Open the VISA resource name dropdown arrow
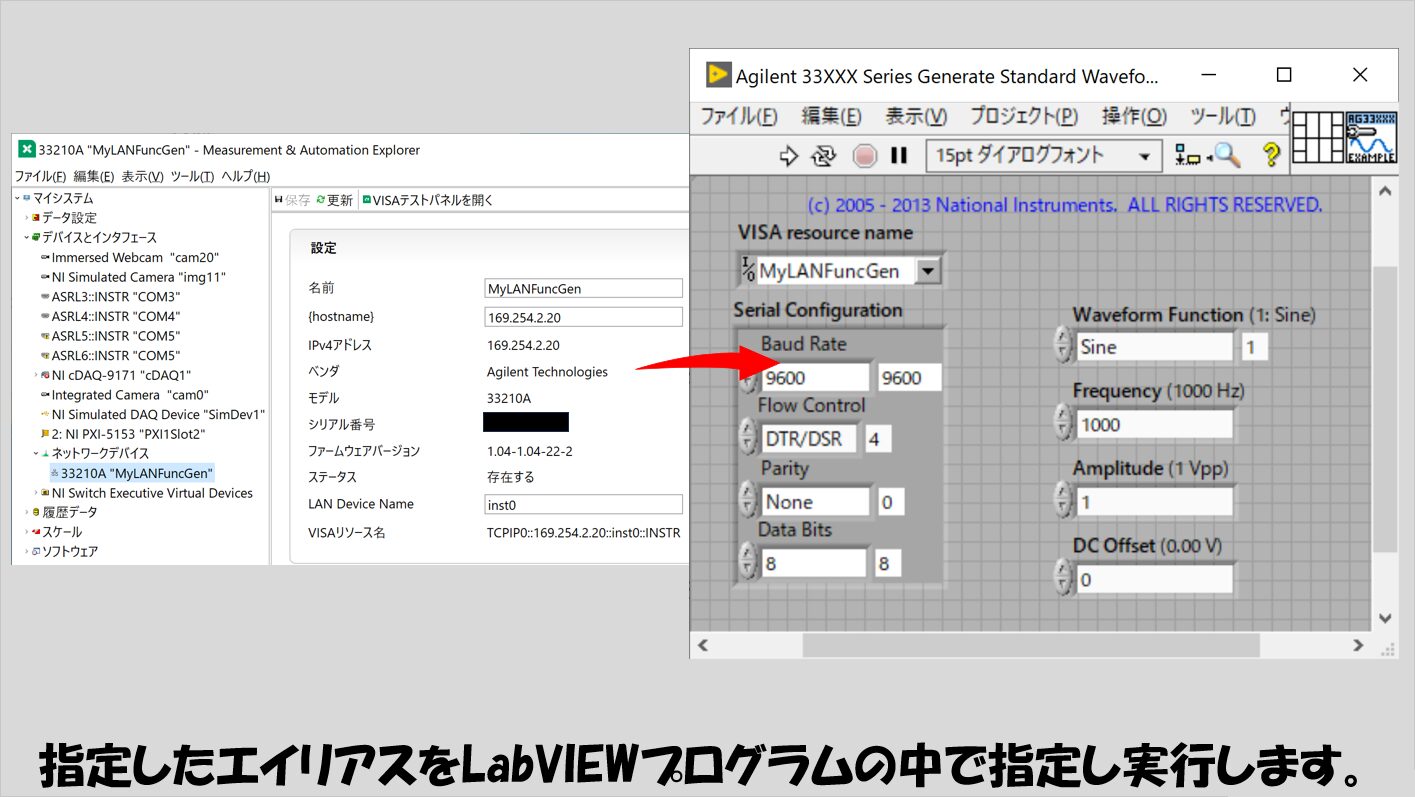 (928, 271)
